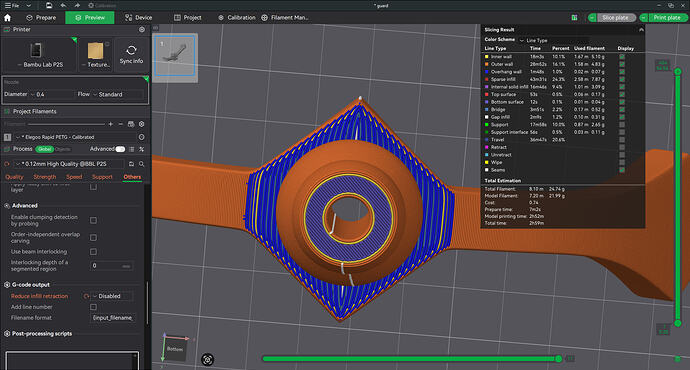Image resolution: width=690 pixels, height=370 pixels.
Task: Switch to the Prepare tab
Action: coord(41,18)
